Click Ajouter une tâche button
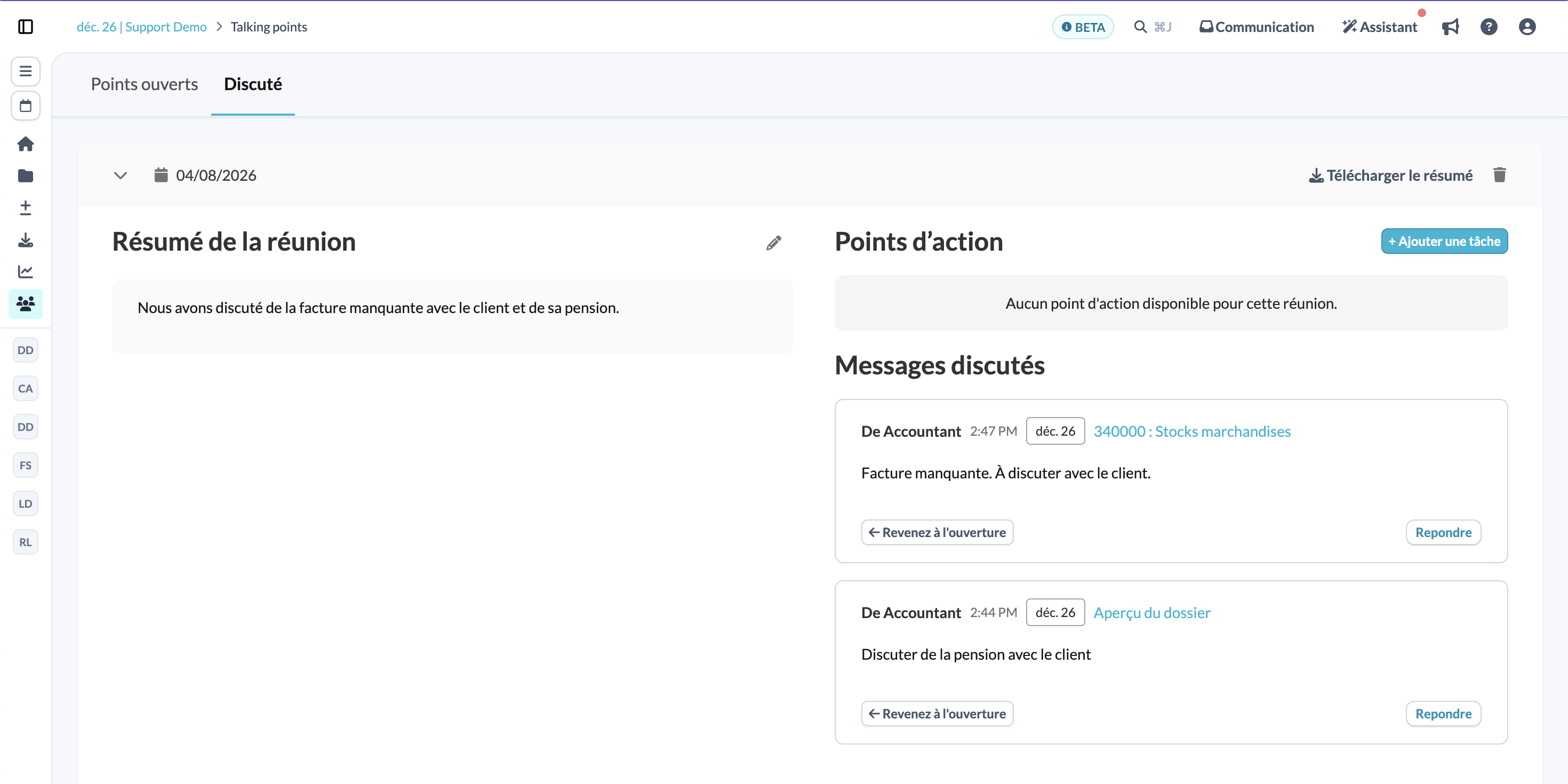Image resolution: width=1568 pixels, height=784 pixels. click(1444, 241)
